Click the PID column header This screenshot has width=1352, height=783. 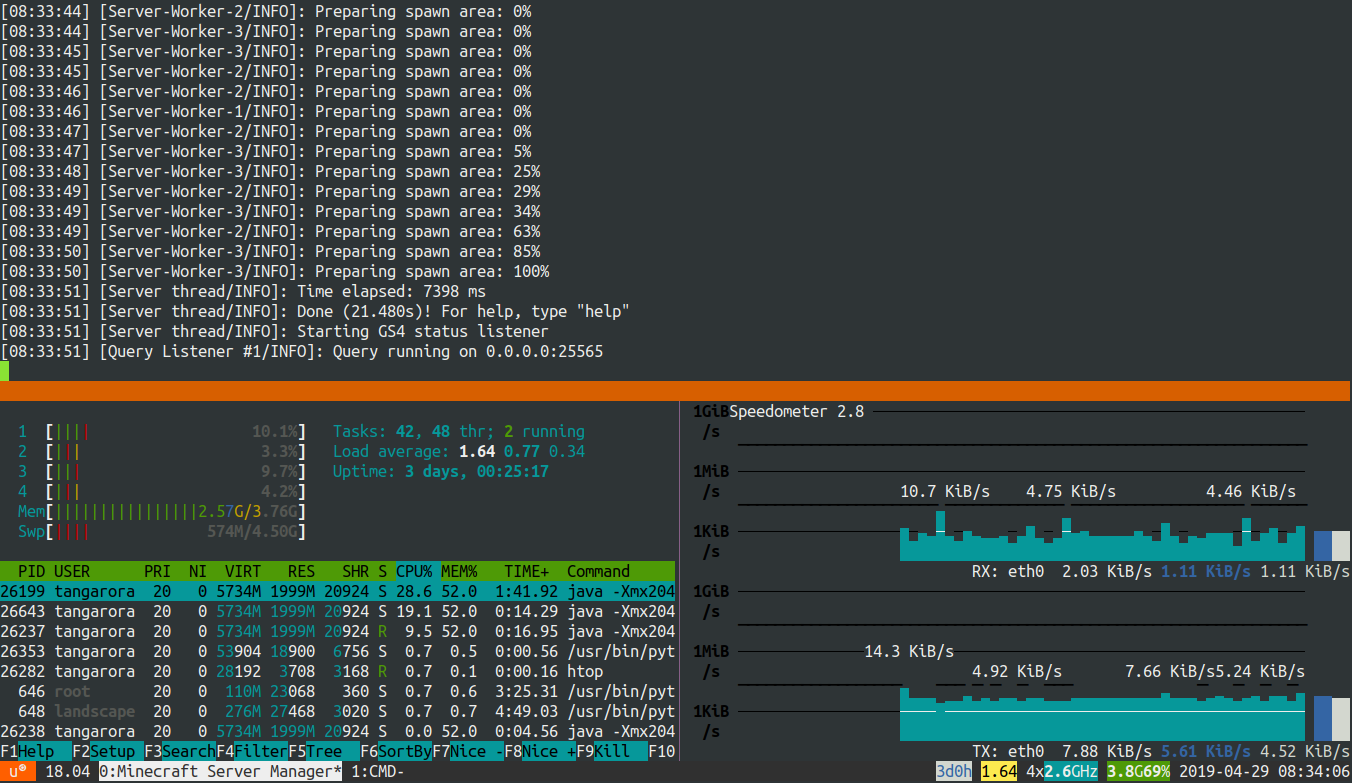(x=31, y=571)
